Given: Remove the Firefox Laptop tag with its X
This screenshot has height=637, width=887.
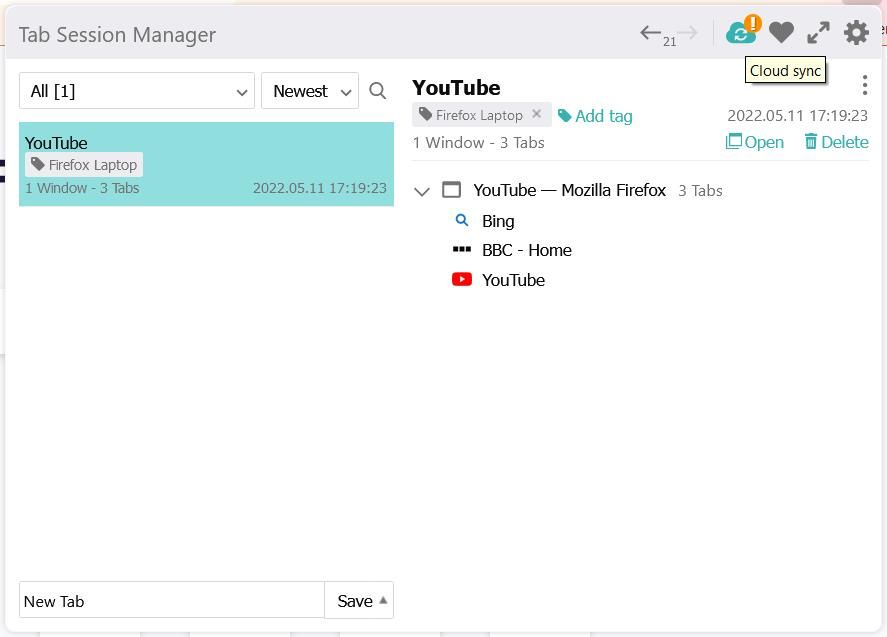Looking at the screenshot, I should coord(537,114).
